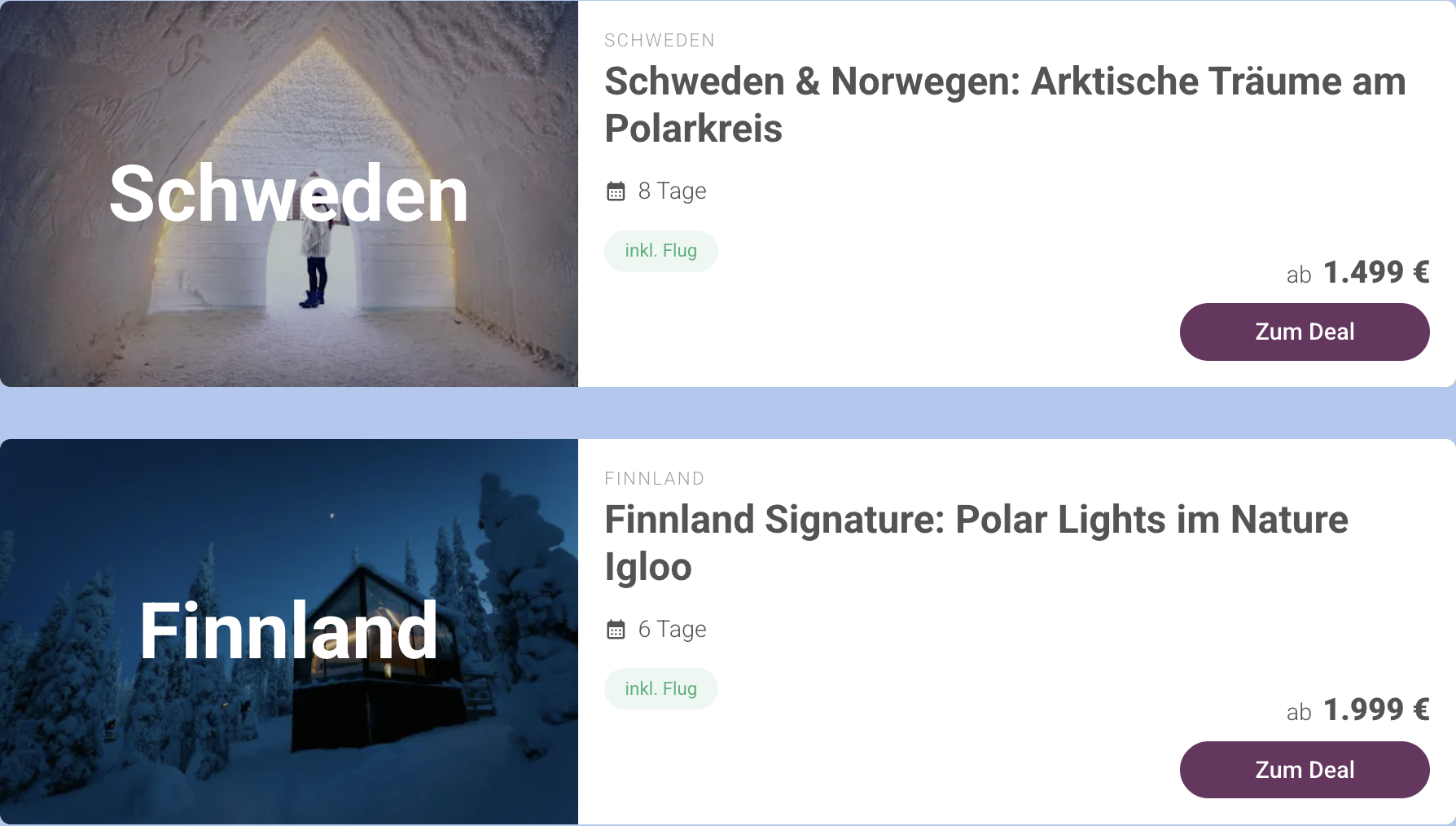Click the calendar icon beside 6 Tage
This screenshot has width=1456, height=826.
pos(616,629)
